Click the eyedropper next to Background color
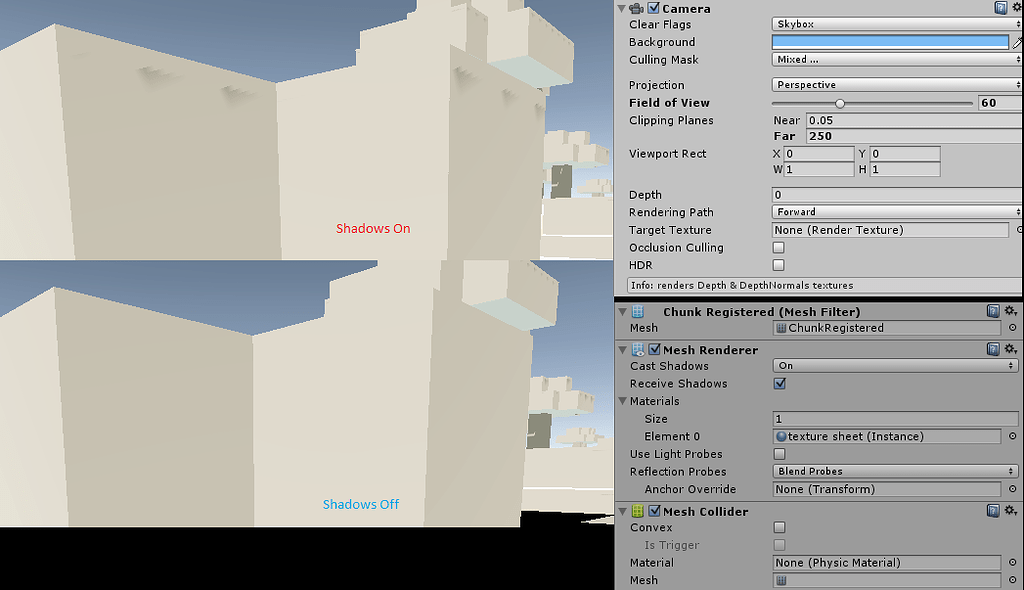Screen dimensions: 1024x590 pos(1019,41)
